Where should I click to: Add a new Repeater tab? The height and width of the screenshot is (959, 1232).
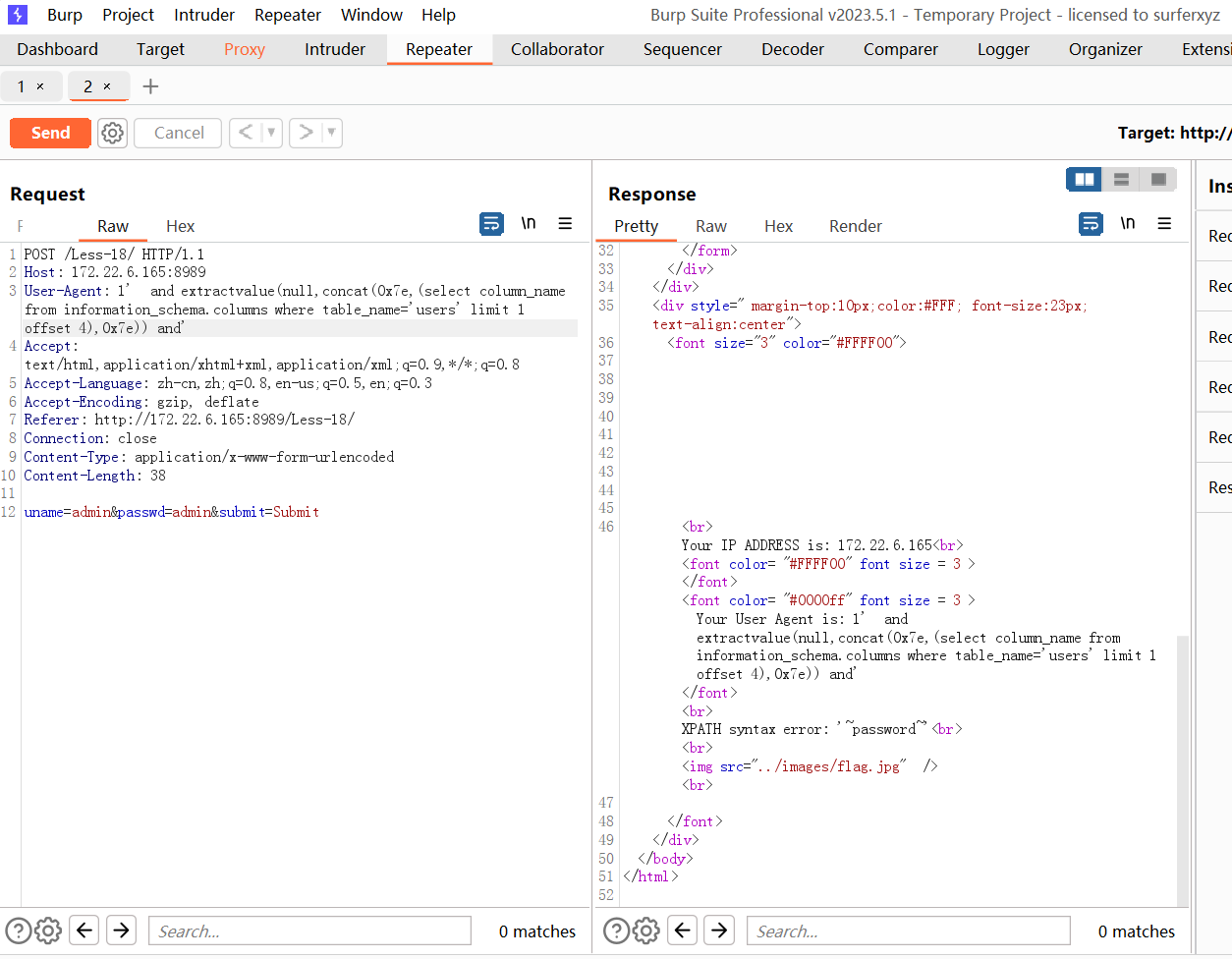tap(150, 86)
